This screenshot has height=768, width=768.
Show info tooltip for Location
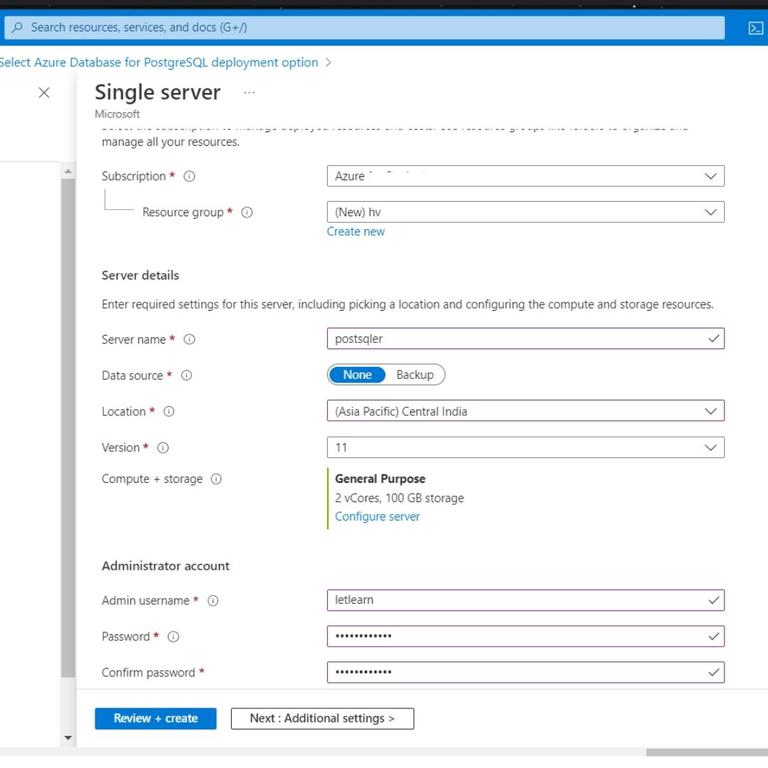click(x=169, y=411)
